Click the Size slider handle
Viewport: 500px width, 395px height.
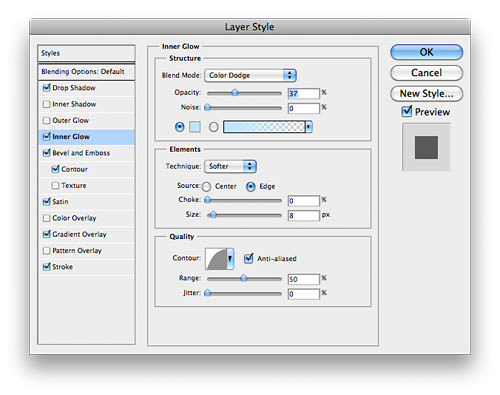[x=213, y=215]
